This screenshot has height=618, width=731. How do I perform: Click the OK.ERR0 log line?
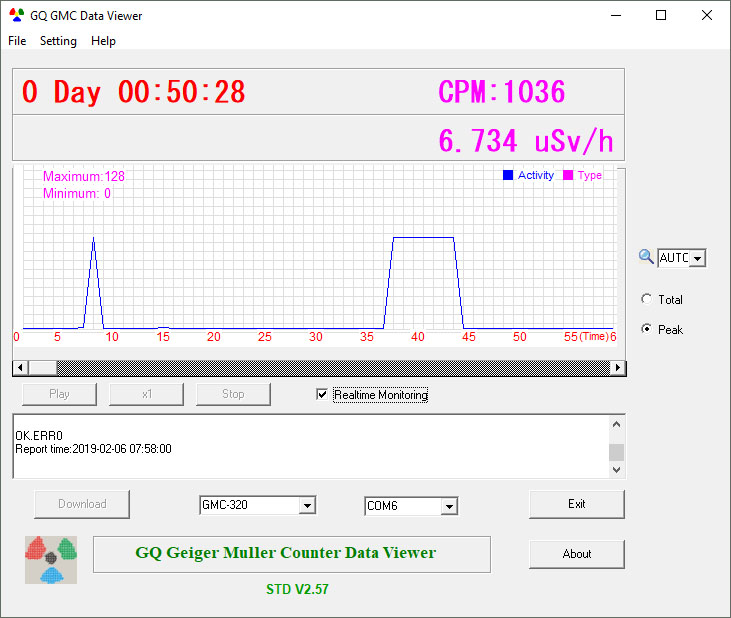click(39, 435)
